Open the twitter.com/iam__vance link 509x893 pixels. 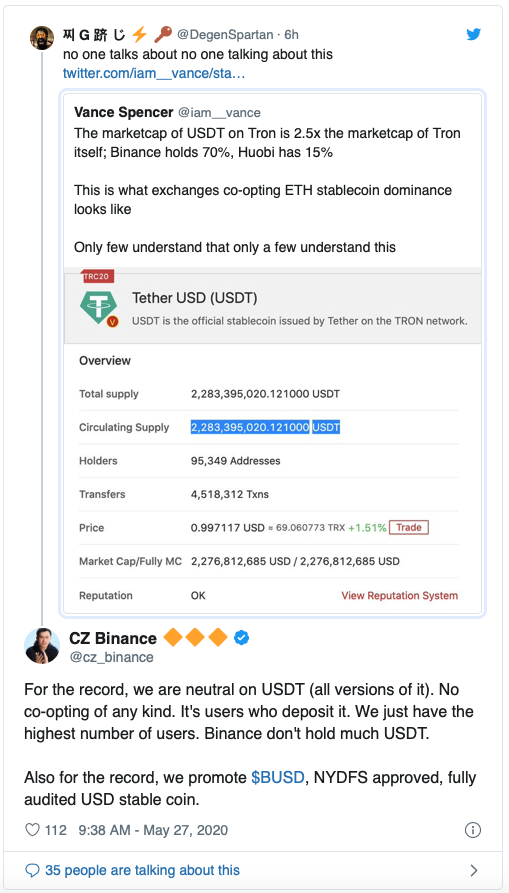pyautogui.click(x=154, y=73)
